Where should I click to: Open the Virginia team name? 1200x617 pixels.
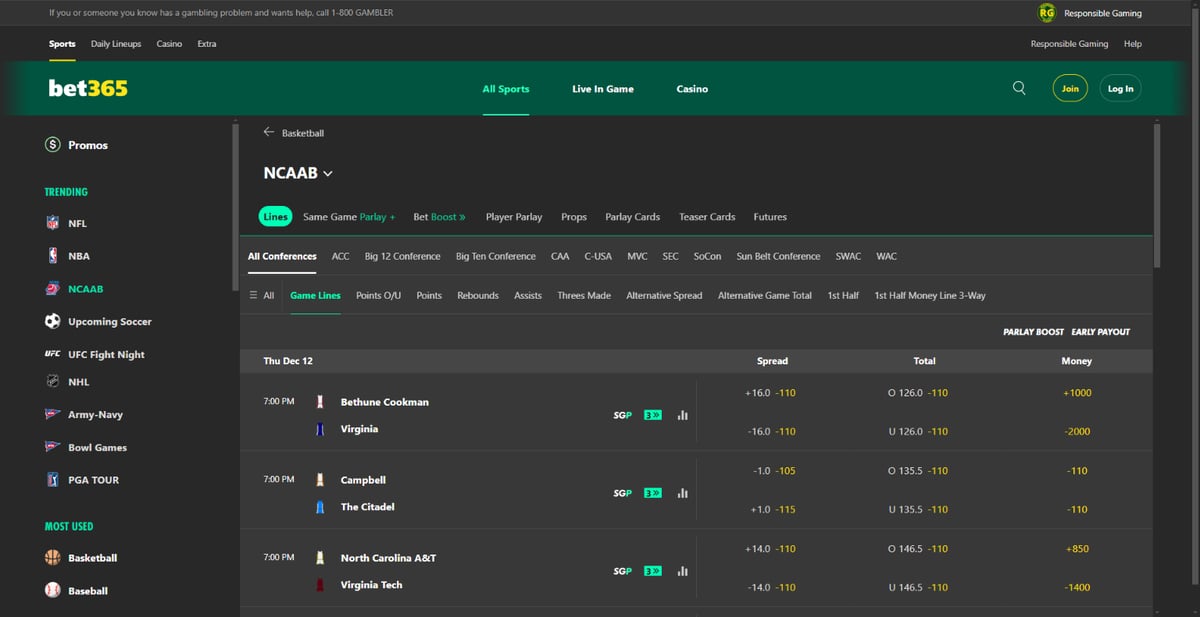click(x=359, y=429)
